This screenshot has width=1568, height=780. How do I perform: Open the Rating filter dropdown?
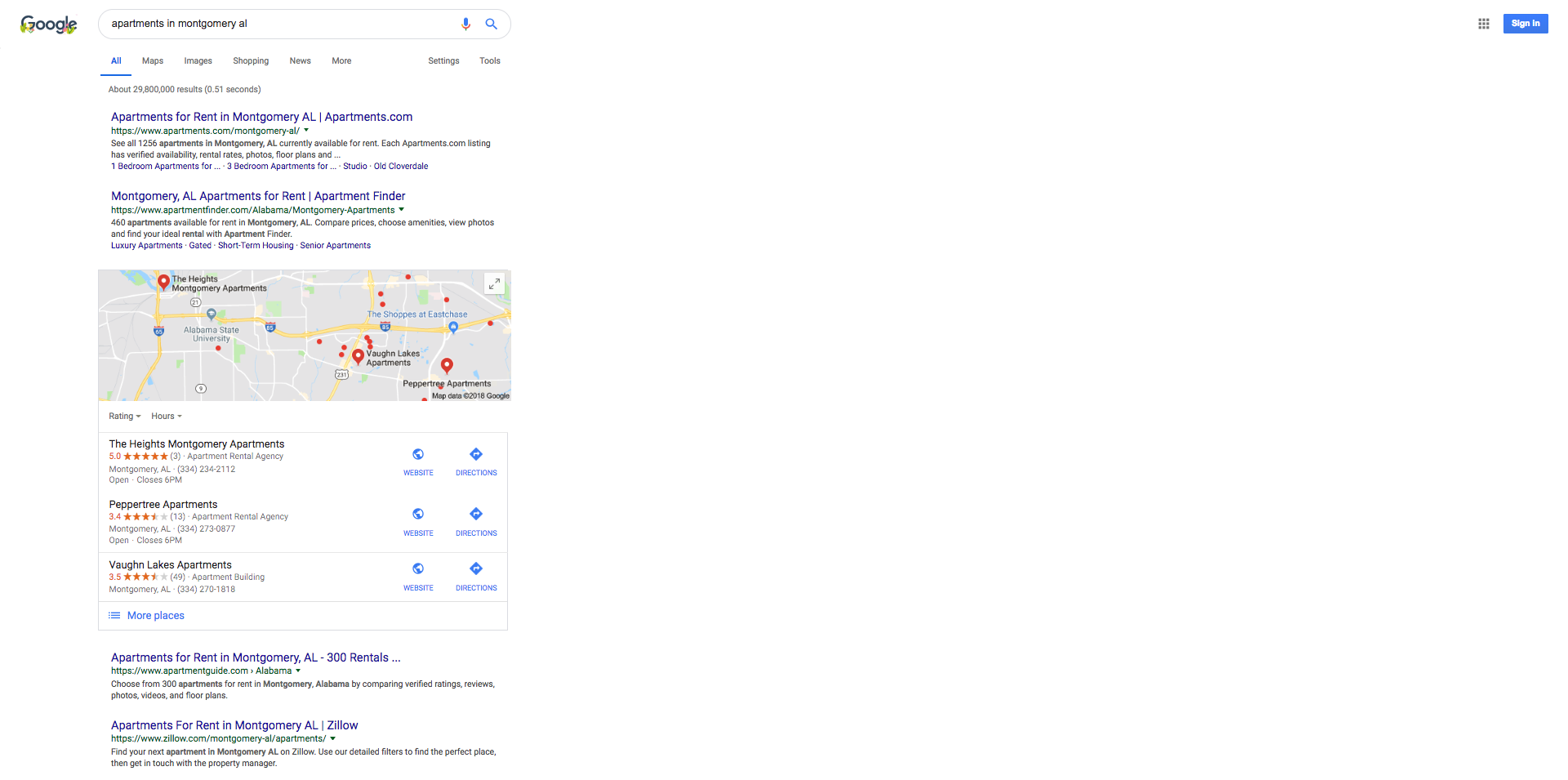125,416
